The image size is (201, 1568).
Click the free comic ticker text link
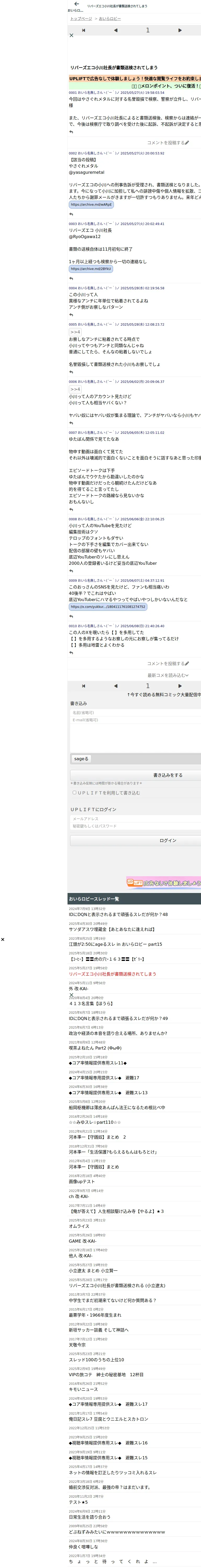pyautogui.click(x=164, y=695)
